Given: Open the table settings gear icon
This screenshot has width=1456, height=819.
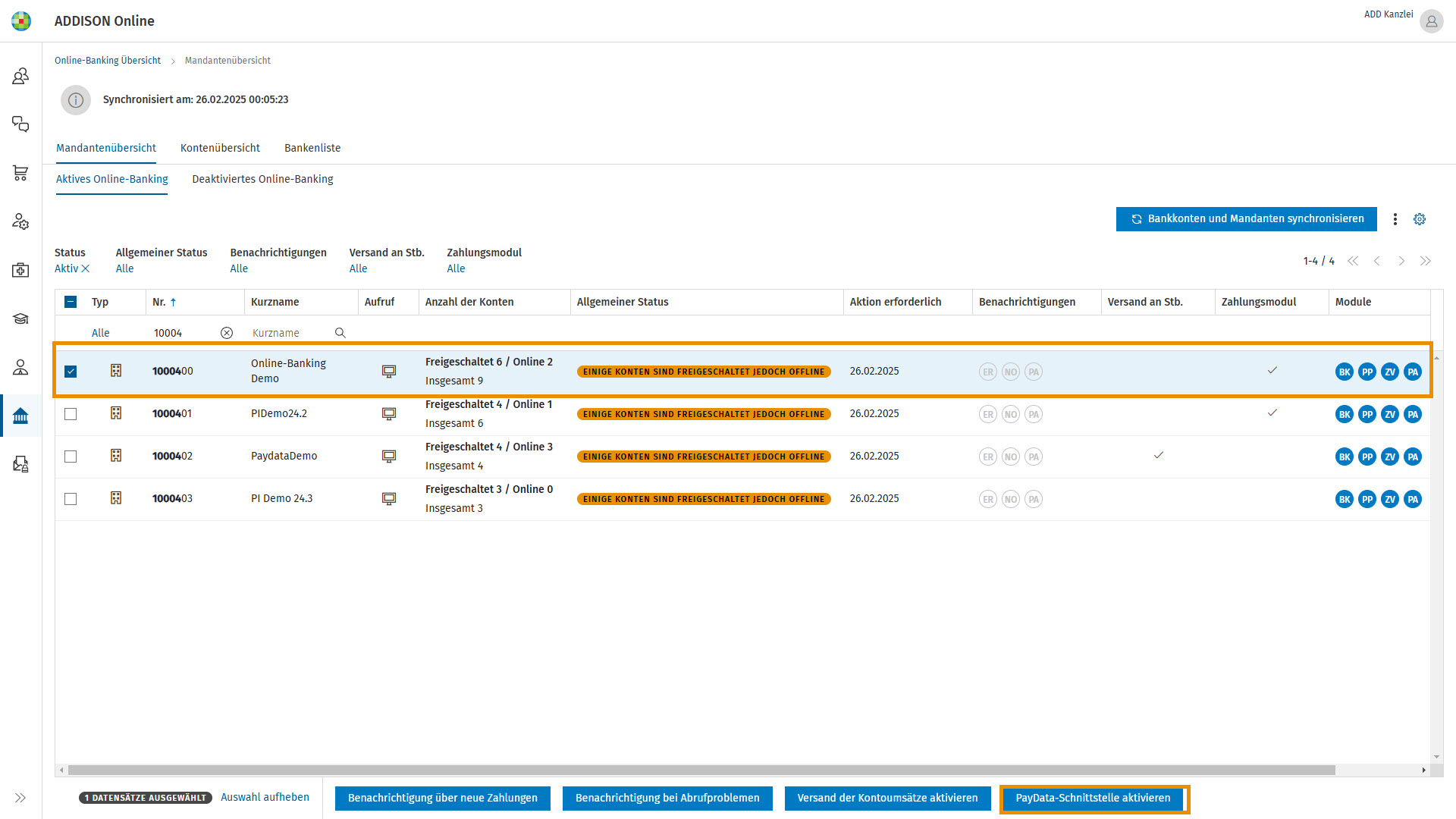Looking at the screenshot, I should click(x=1420, y=219).
